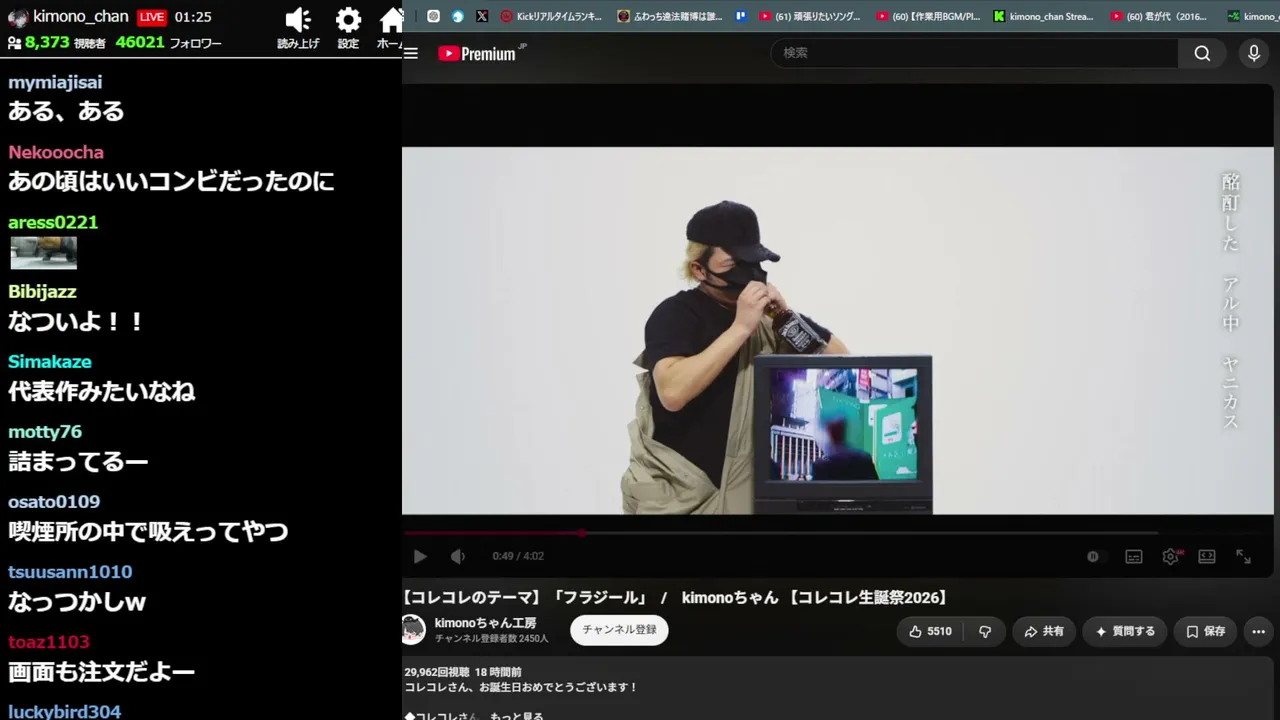
Task: Open the blue bird pinned browser tab
Action: pyautogui.click(x=457, y=16)
